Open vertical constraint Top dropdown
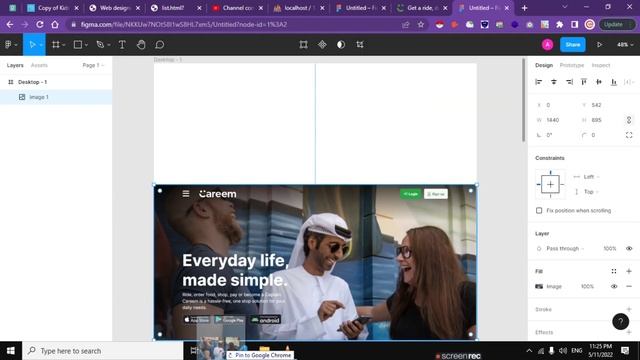Viewport: 640px width, 360px height. [591, 192]
